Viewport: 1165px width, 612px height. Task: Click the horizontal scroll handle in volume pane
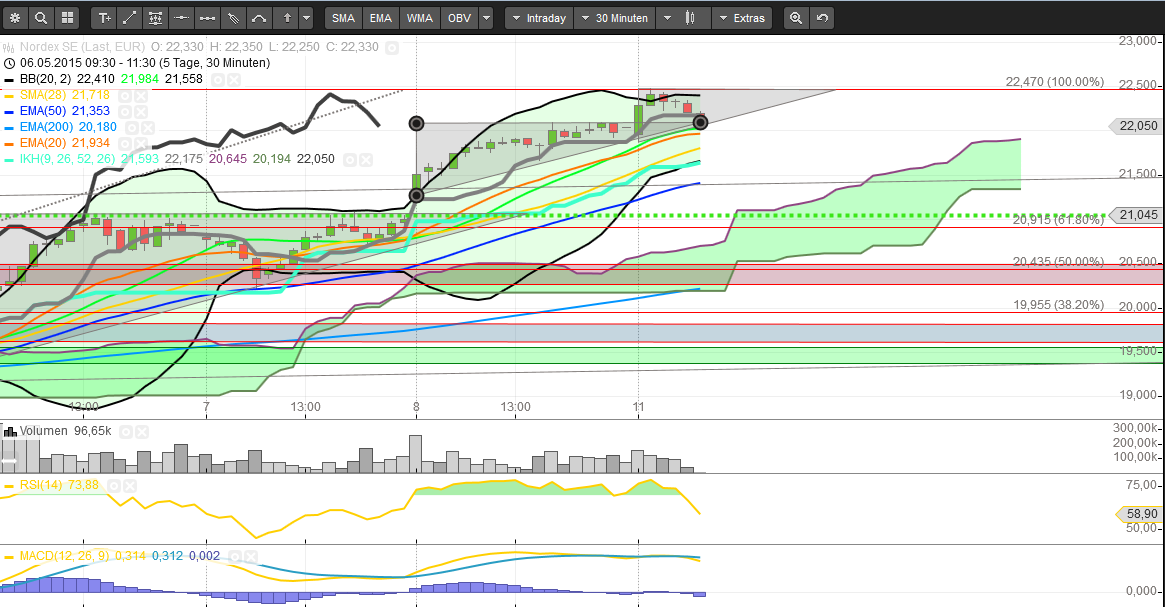click(x=9, y=461)
